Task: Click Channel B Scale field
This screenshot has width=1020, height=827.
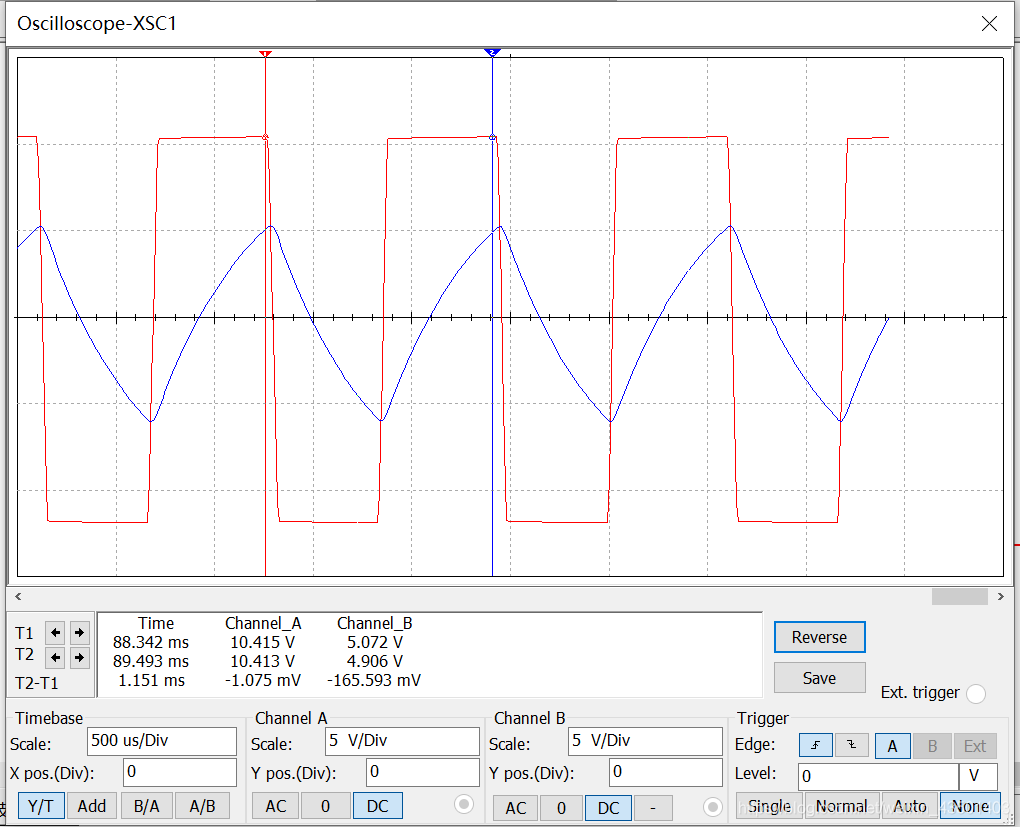Action: pyautogui.click(x=645, y=741)
